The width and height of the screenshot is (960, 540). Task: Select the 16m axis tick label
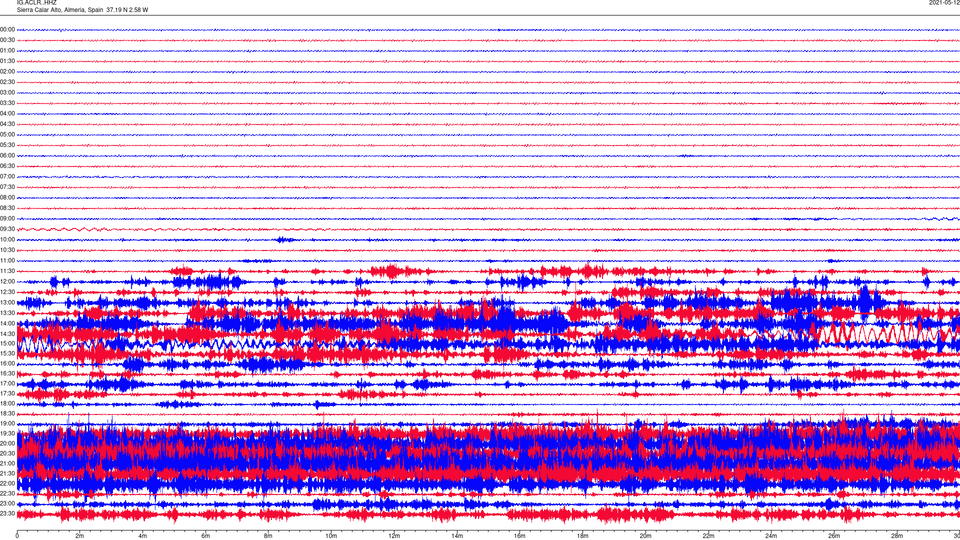(520, 536)
